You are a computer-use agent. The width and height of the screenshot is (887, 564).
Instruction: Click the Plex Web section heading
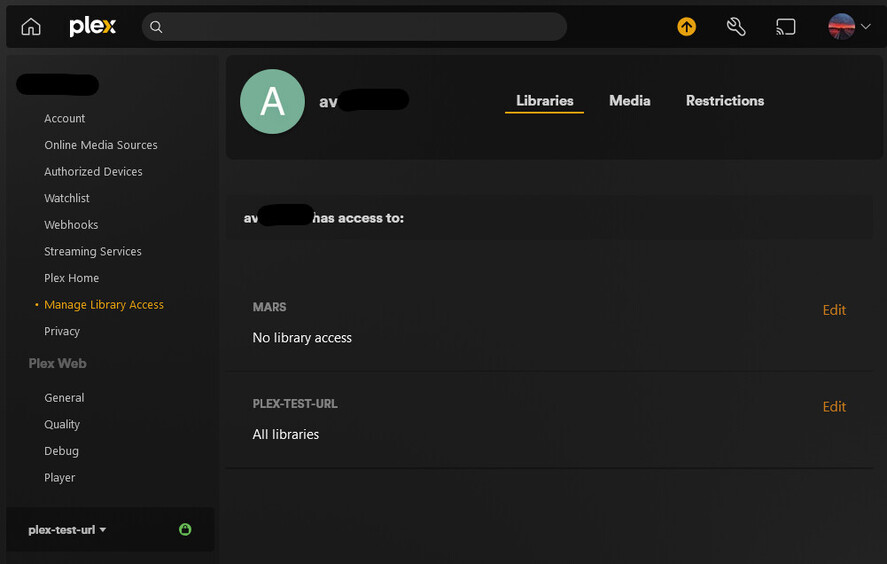58,363
